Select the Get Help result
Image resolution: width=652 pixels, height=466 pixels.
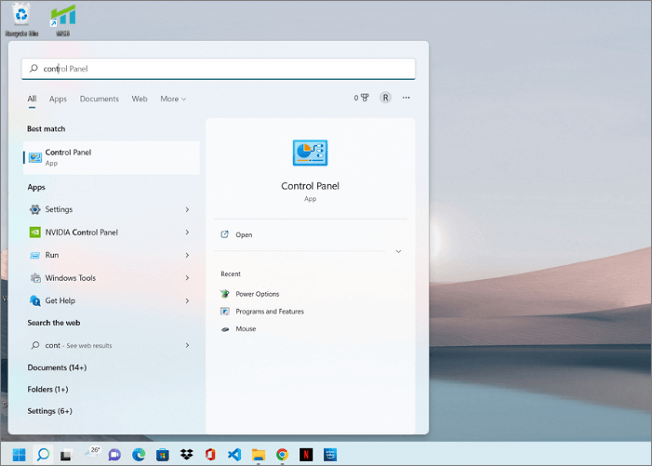[111, 301]
